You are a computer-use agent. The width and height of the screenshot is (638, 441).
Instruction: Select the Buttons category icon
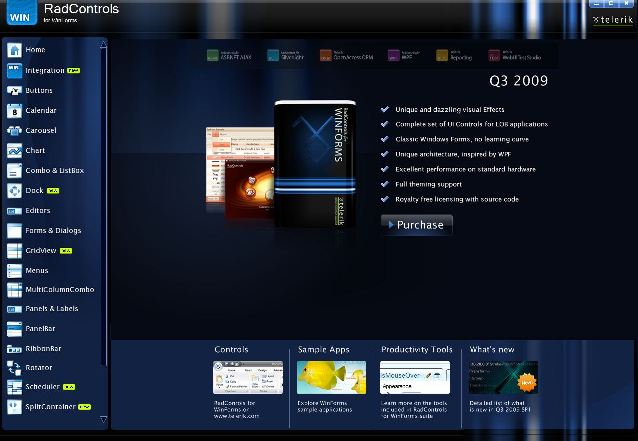point(14,90)
